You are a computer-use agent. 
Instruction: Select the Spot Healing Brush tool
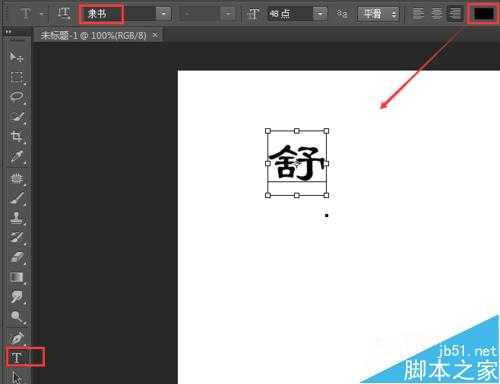pos(16,178)
